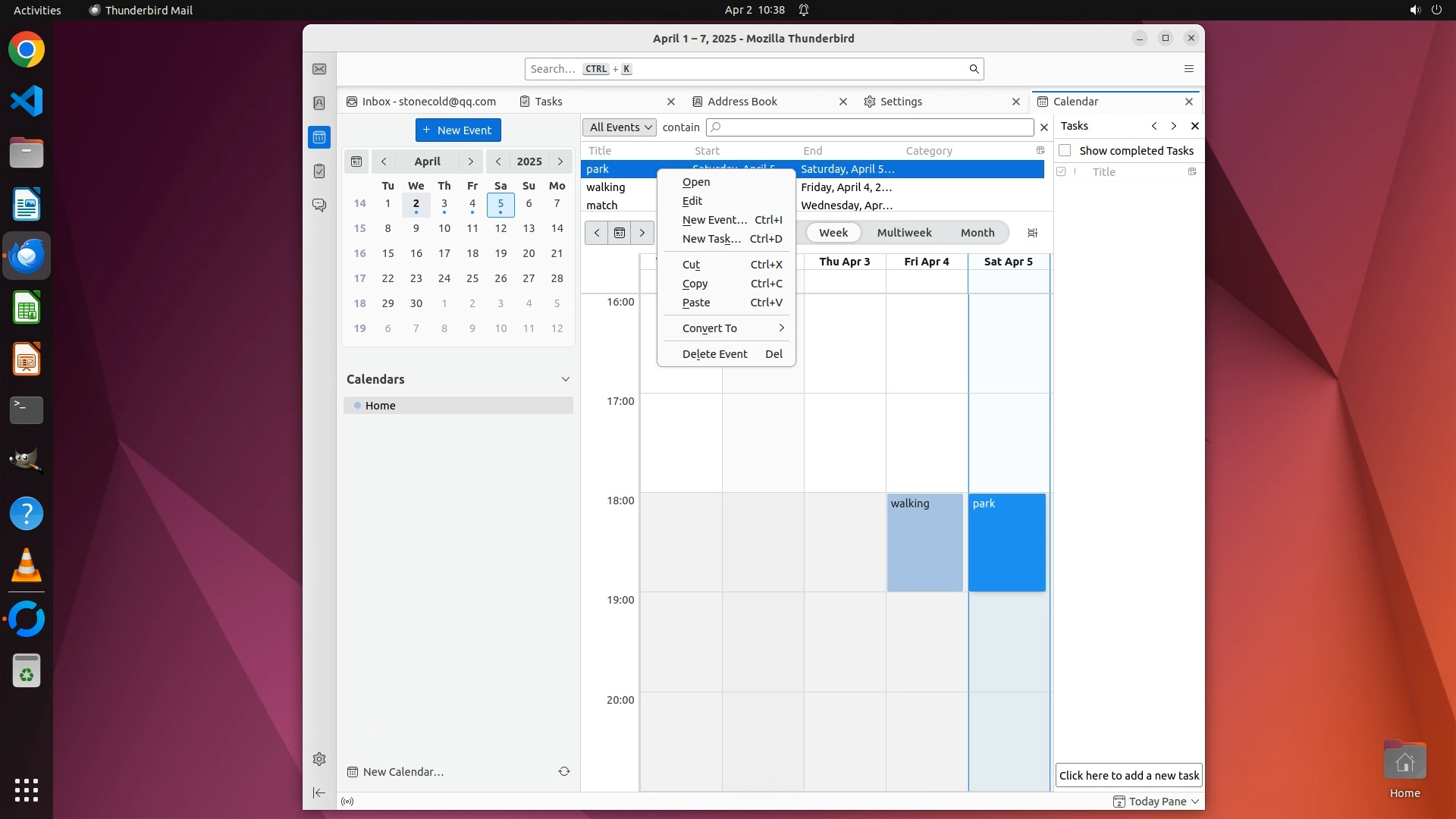Enable Show completed Tasks checkbox
Viewport: 1456px width, 819px height.
1065,150
